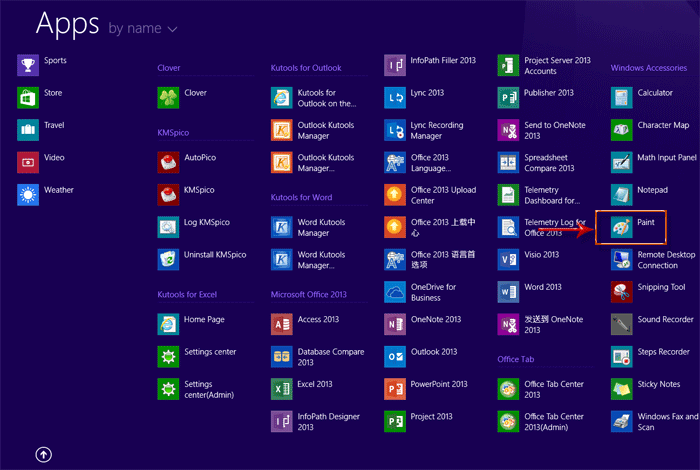This screenshot has height=470, width=700.
Task: Open the Weather app
Action: click(x=28, y=194)
